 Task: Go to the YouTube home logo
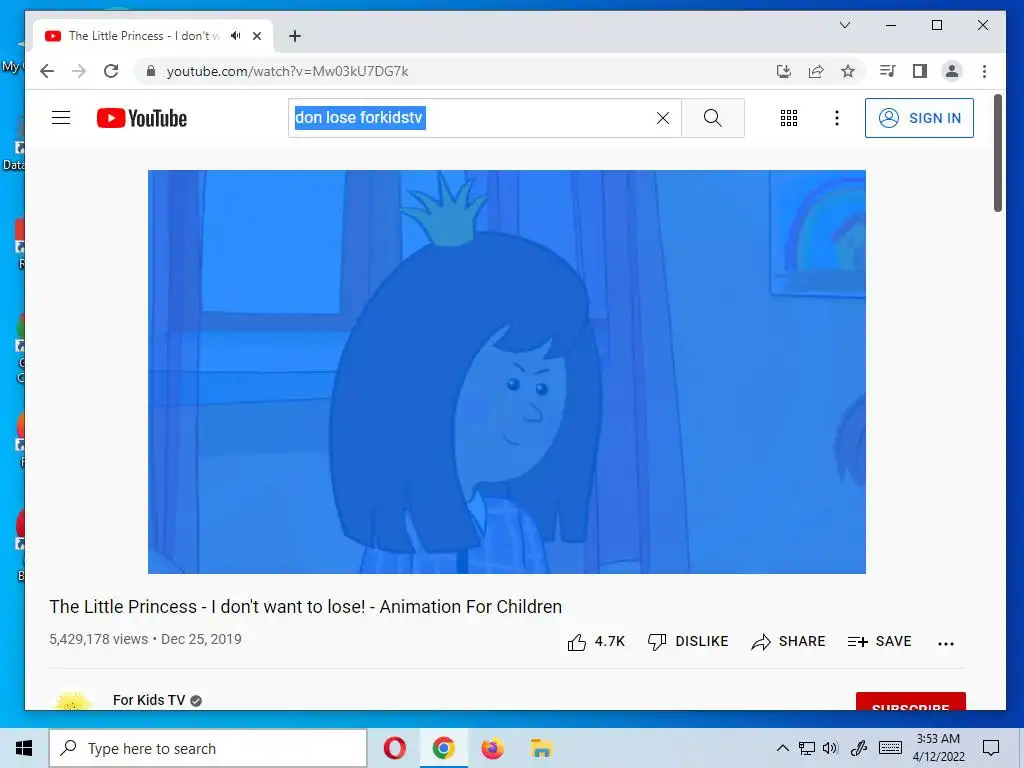click(x=142, y=118)
